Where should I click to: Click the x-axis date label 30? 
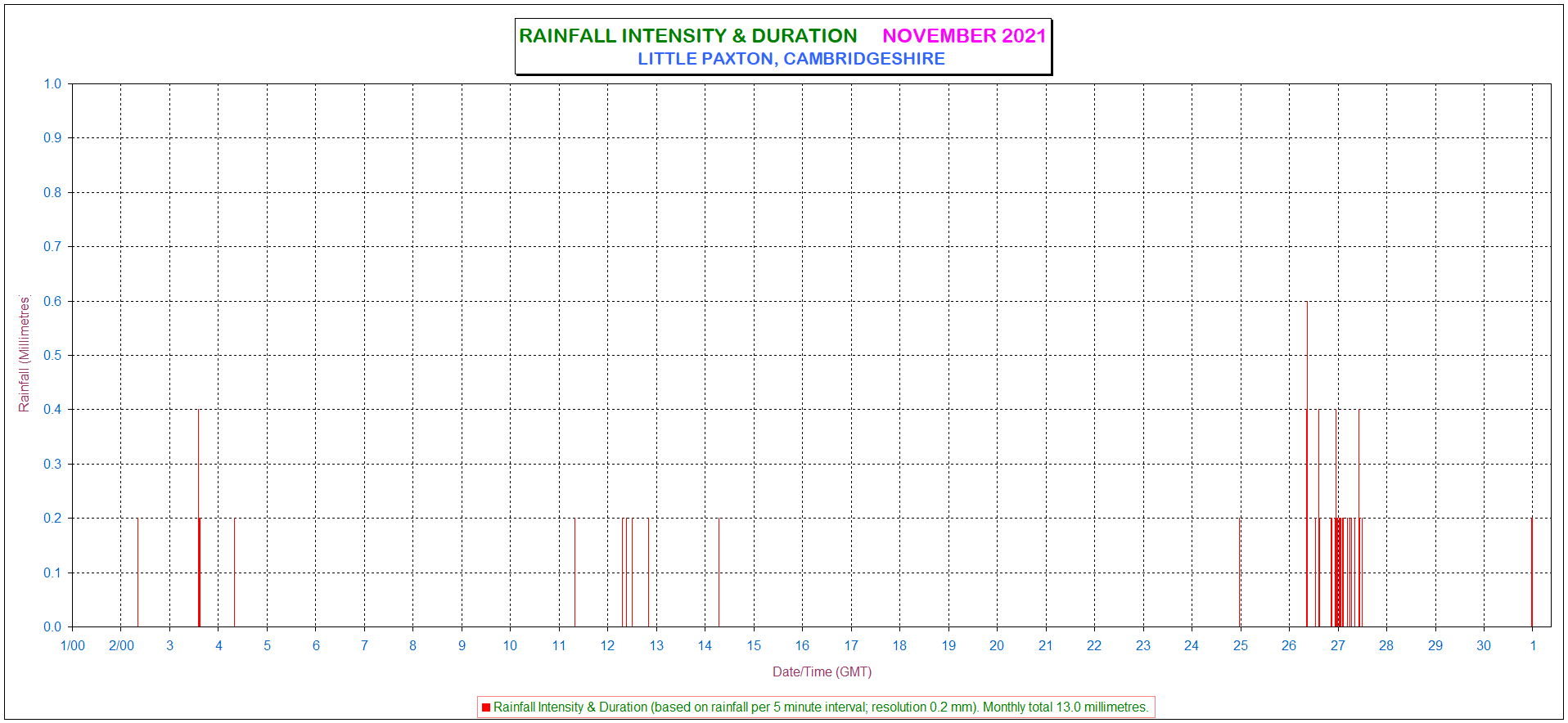click(x=1484, y=646)
